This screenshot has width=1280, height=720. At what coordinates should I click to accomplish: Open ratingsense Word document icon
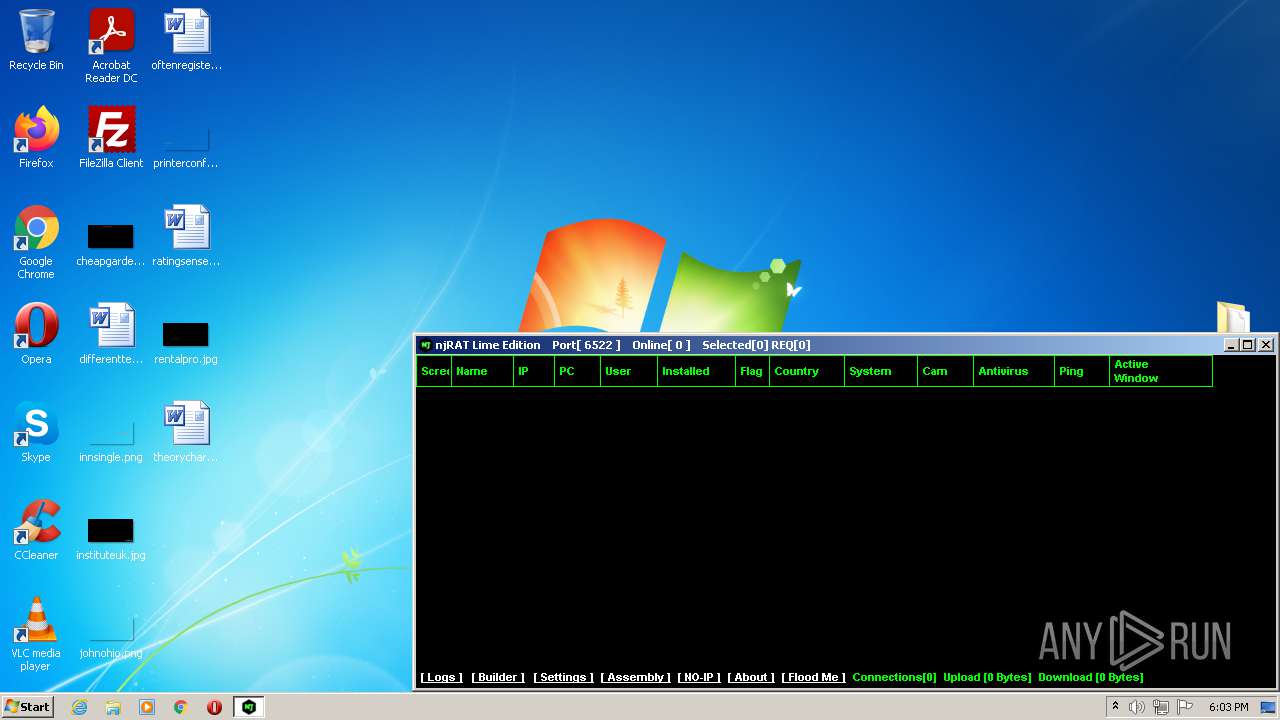click(186, 236)
